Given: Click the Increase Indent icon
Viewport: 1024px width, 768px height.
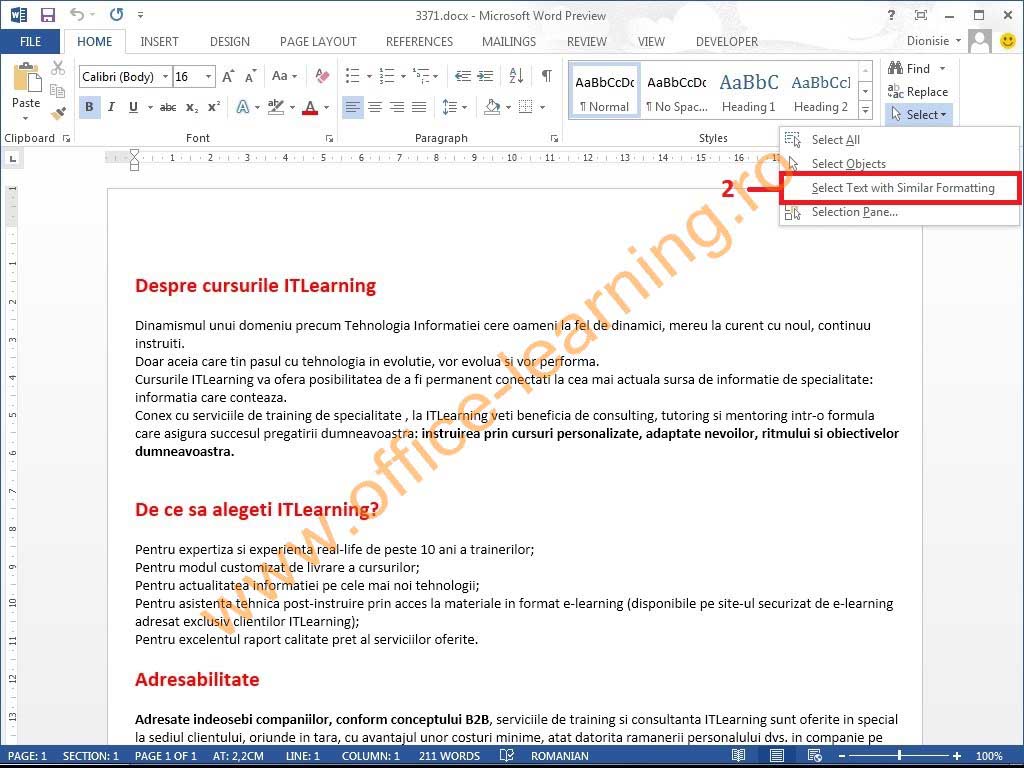Looking at the screenshot, I should tap(485, 76).
